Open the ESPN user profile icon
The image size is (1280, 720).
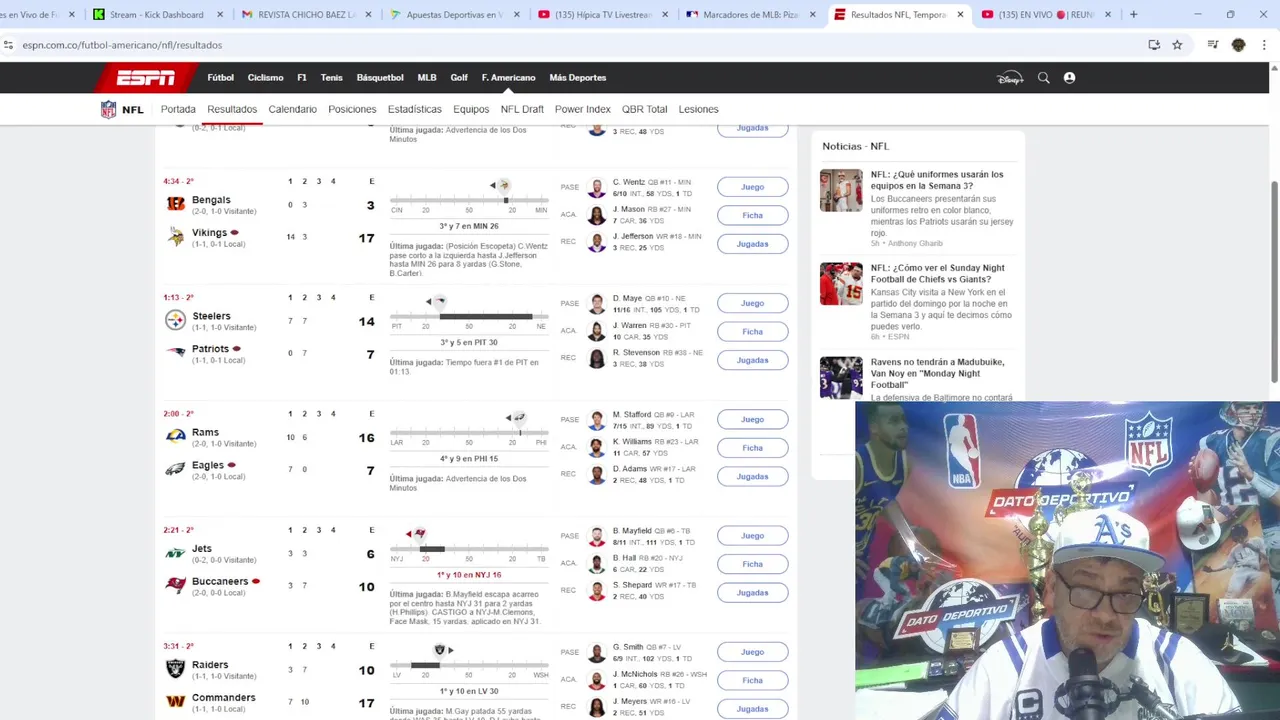click(1069, 78)
